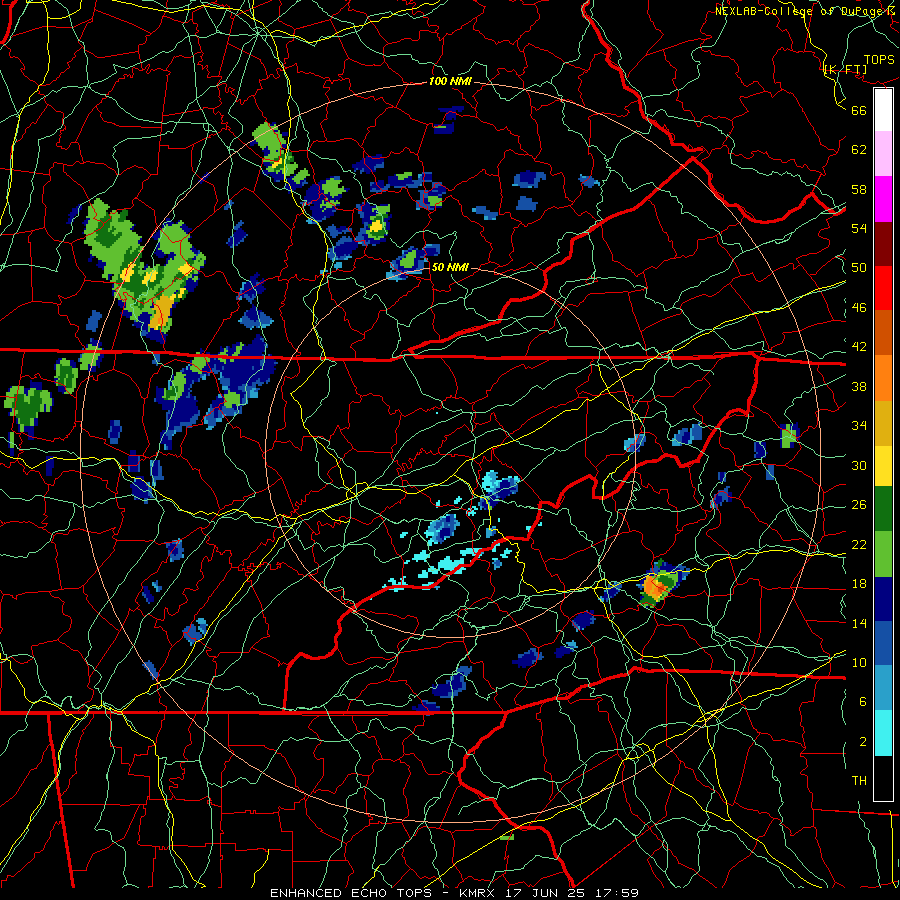
Task: Click the 22 value on the legend
Action: click(859, 545)
